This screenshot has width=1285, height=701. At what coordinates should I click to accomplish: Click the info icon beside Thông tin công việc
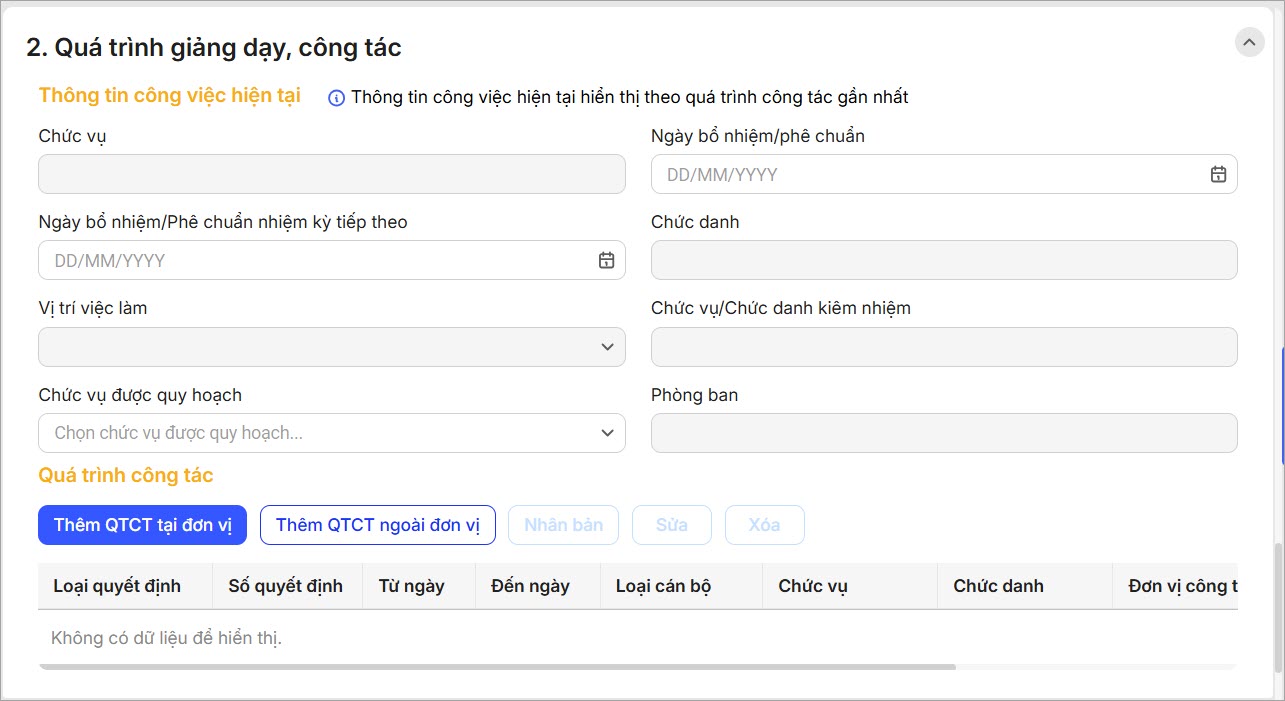[336, 98]
